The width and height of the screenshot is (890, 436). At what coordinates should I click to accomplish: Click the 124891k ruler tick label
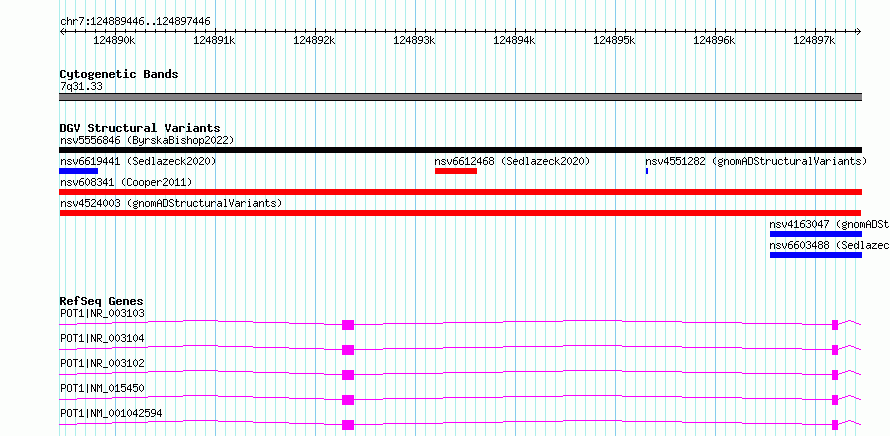[x=215, y=41]
